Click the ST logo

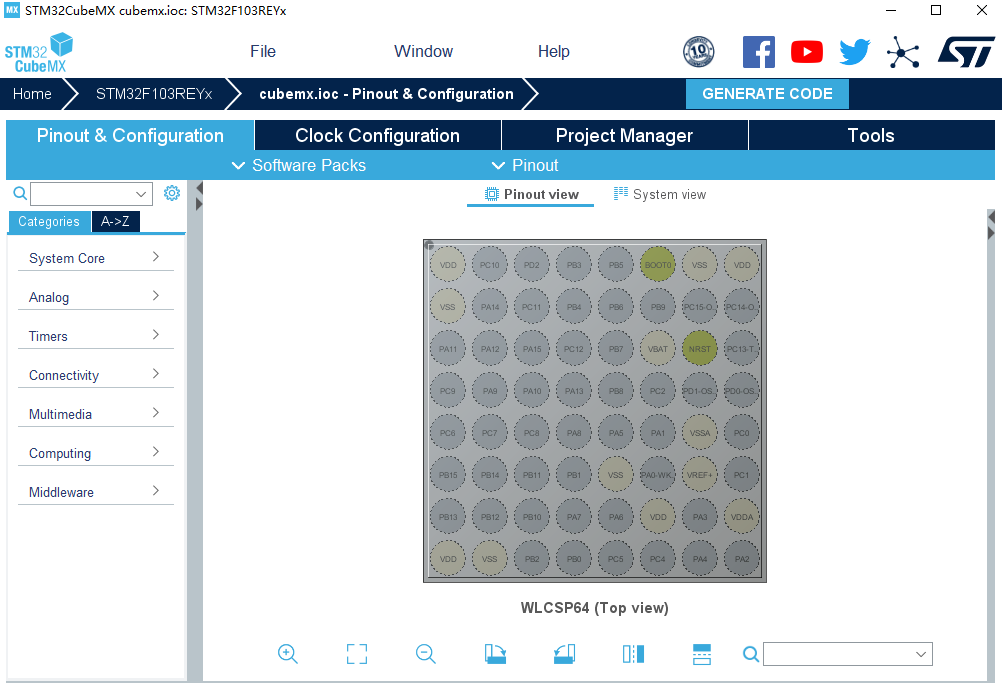pyautogui.click(x=966, y=52)
